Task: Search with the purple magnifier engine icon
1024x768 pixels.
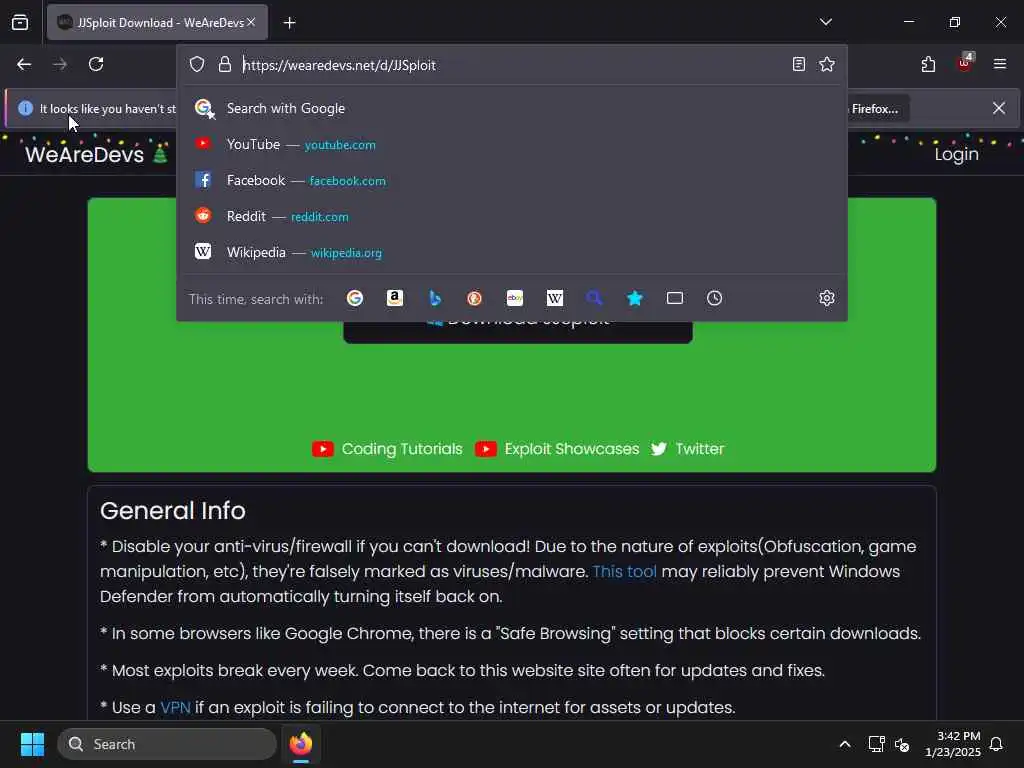Action: tap(594, 298)
